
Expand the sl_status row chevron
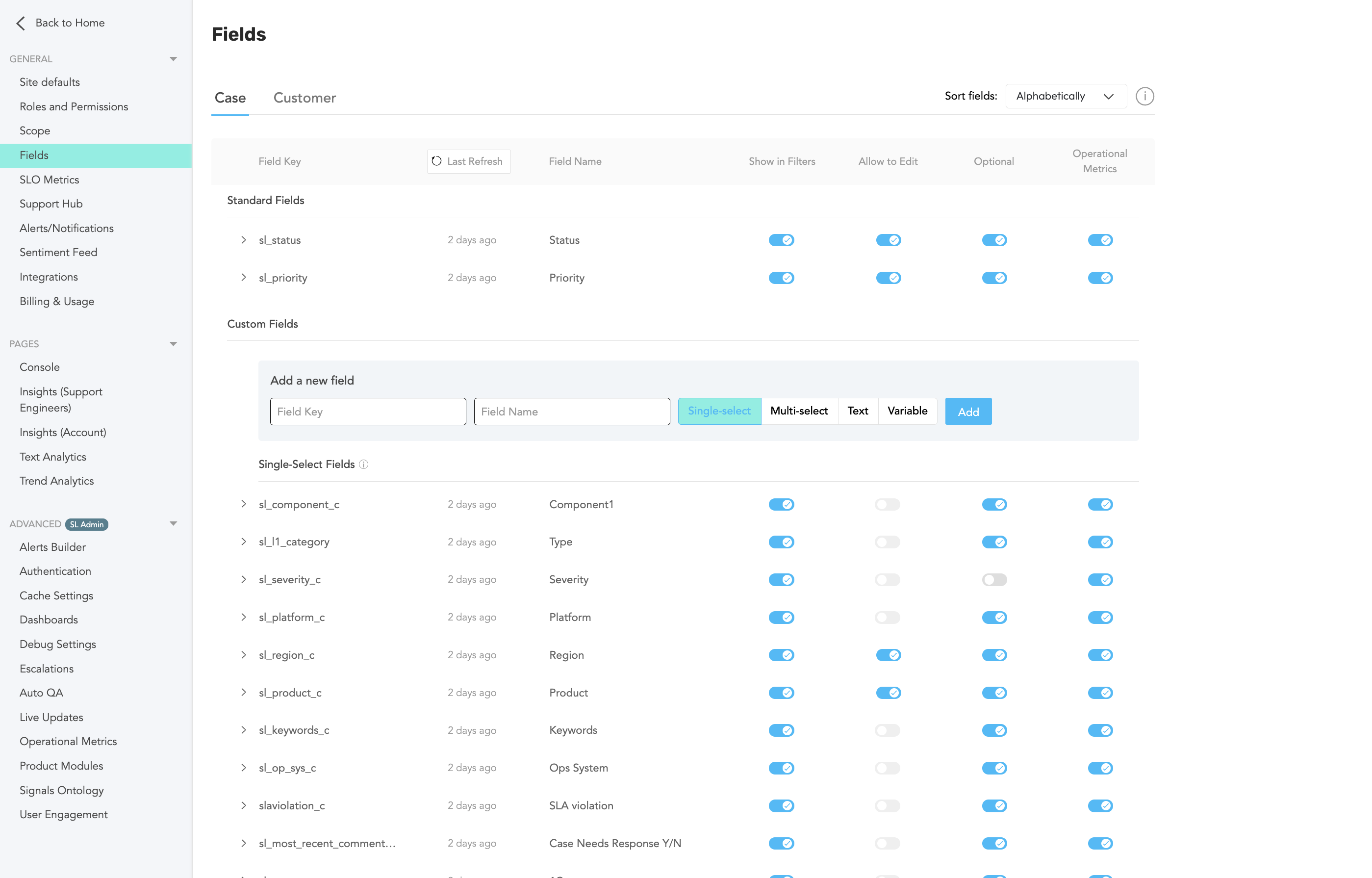pos(243,240)
